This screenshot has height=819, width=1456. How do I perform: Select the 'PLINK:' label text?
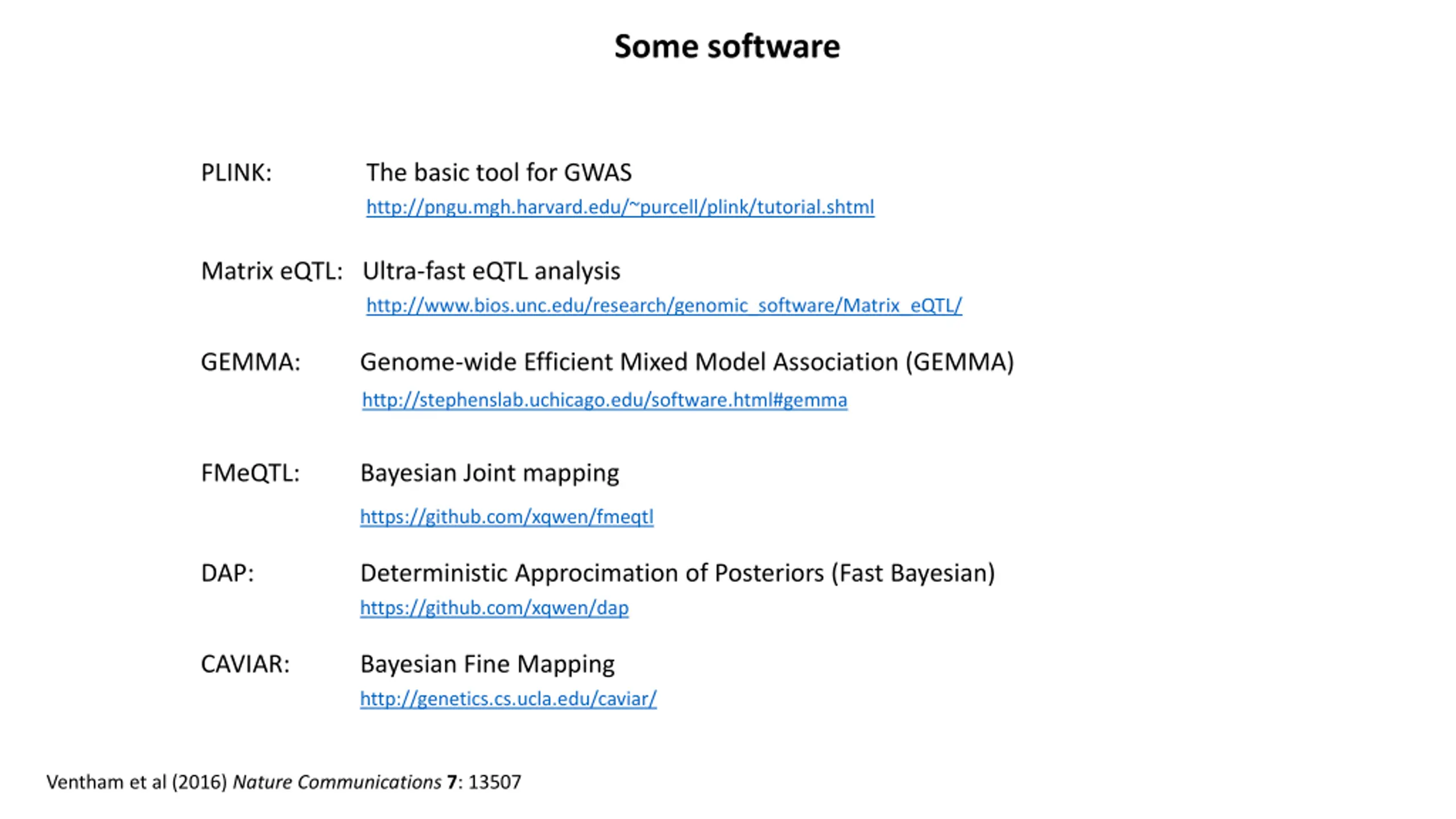coord(237,172)
